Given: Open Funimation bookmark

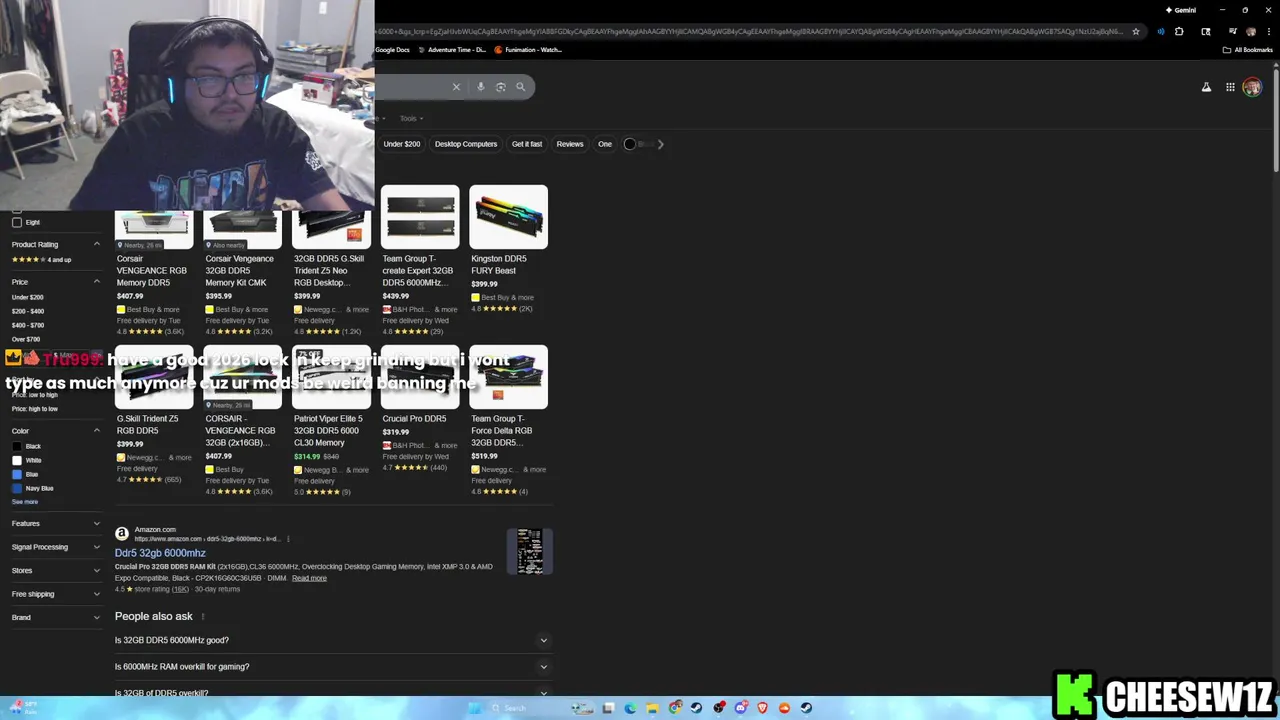Looking at the screenshot, I should (529, 50).
